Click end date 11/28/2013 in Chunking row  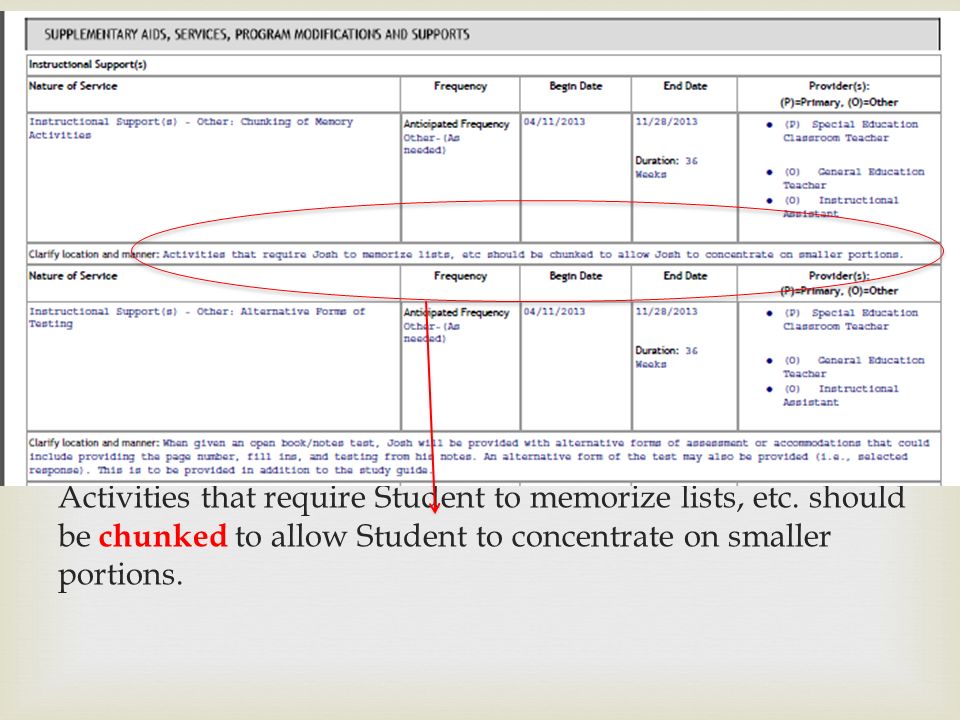[x=666, y=121]
